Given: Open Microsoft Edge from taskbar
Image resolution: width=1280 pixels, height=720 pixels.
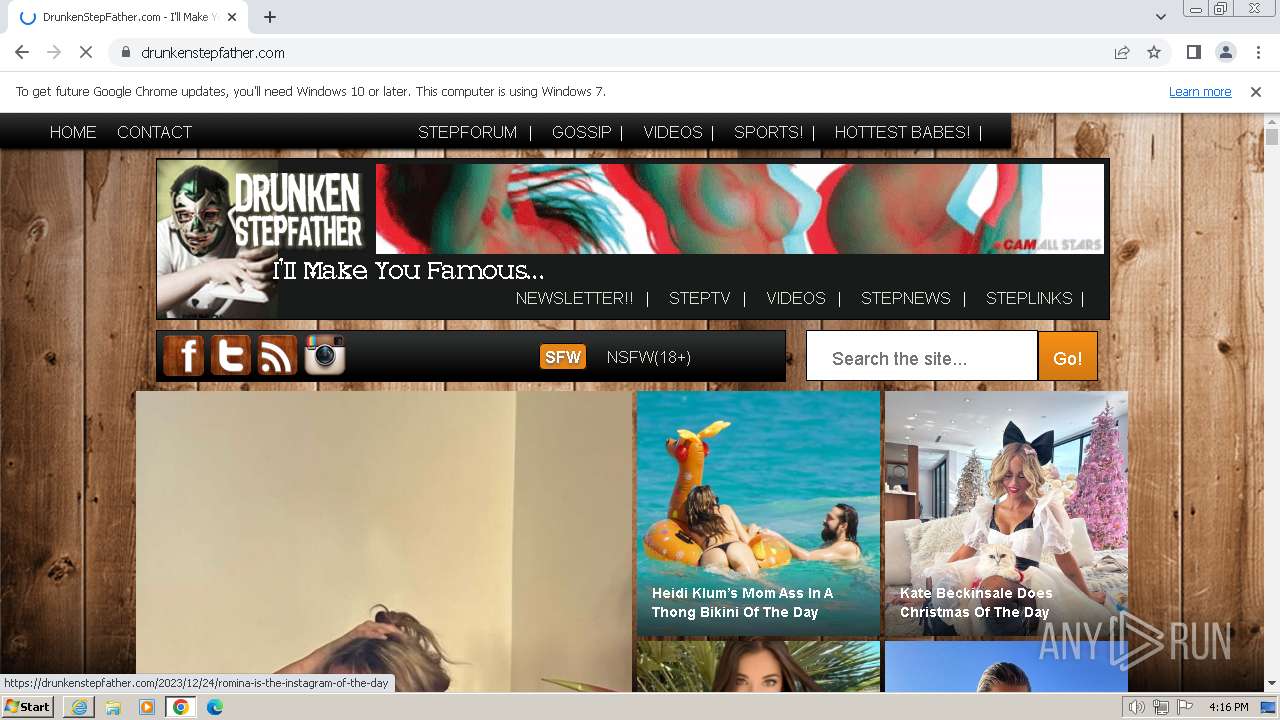Looking at the screenshot, I should coord(215,707).
